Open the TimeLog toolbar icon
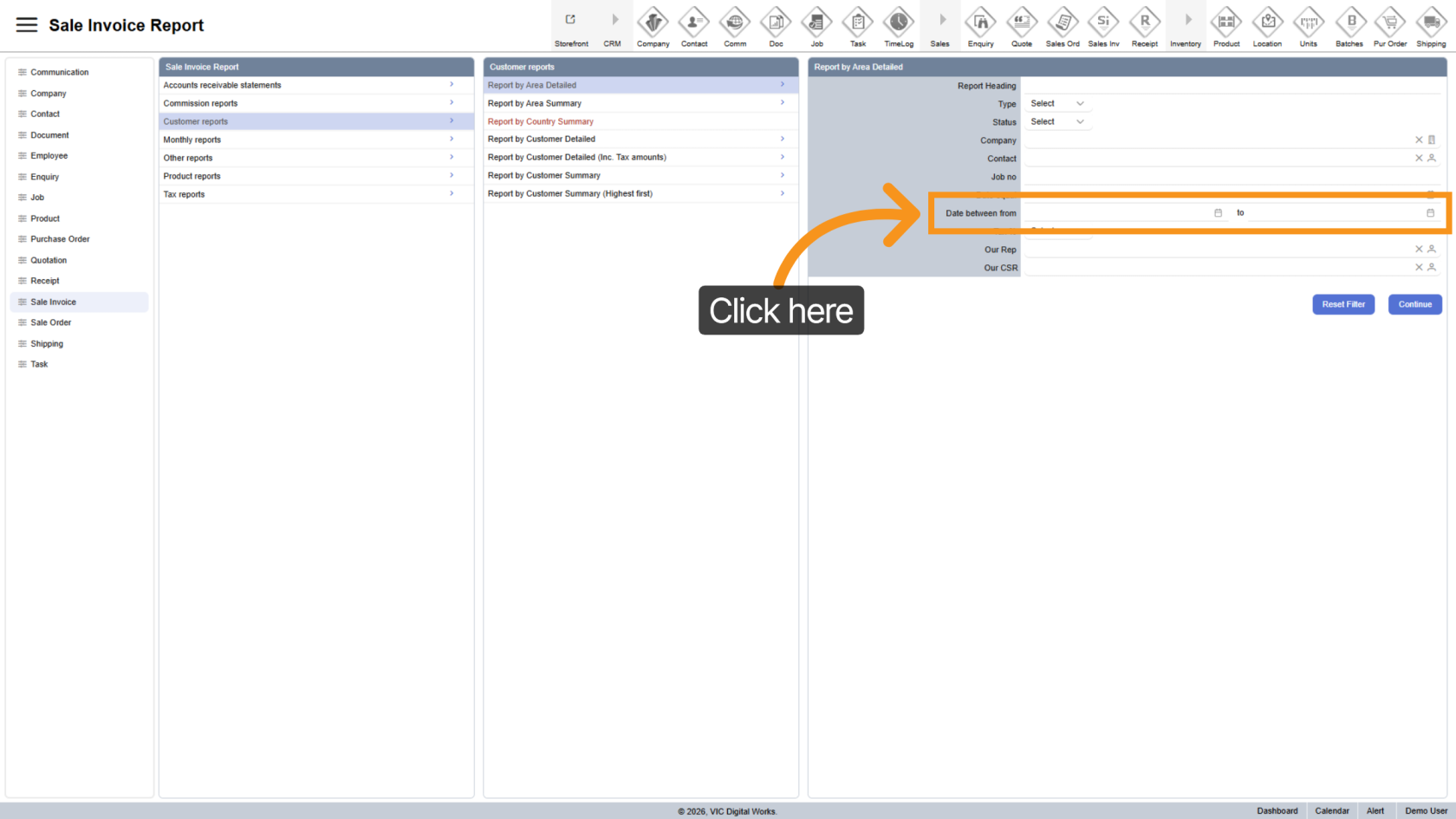This screenshot has height=819, width=1456. (x=898, y=23)
